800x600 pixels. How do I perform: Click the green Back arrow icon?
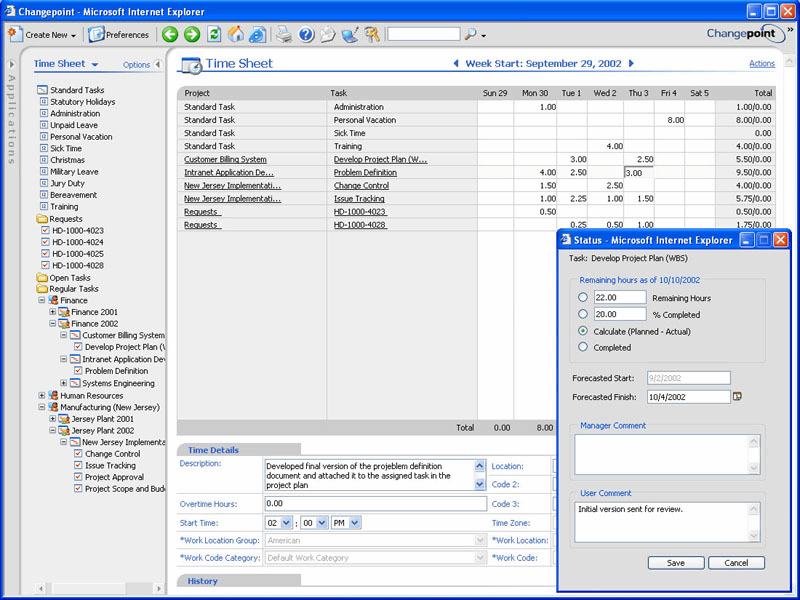click(170, 35)
